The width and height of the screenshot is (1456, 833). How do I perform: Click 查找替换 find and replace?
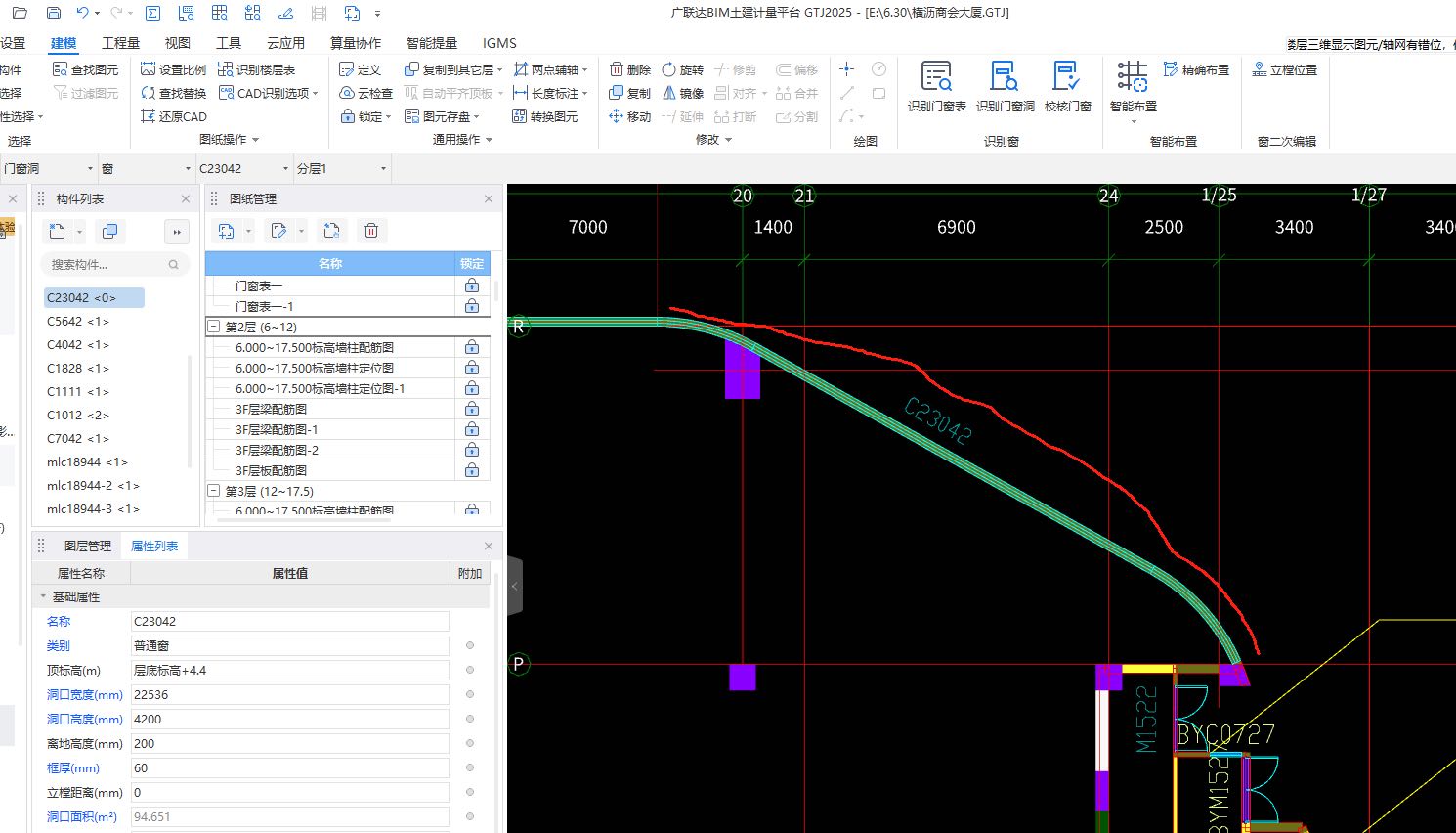[173, 93]
